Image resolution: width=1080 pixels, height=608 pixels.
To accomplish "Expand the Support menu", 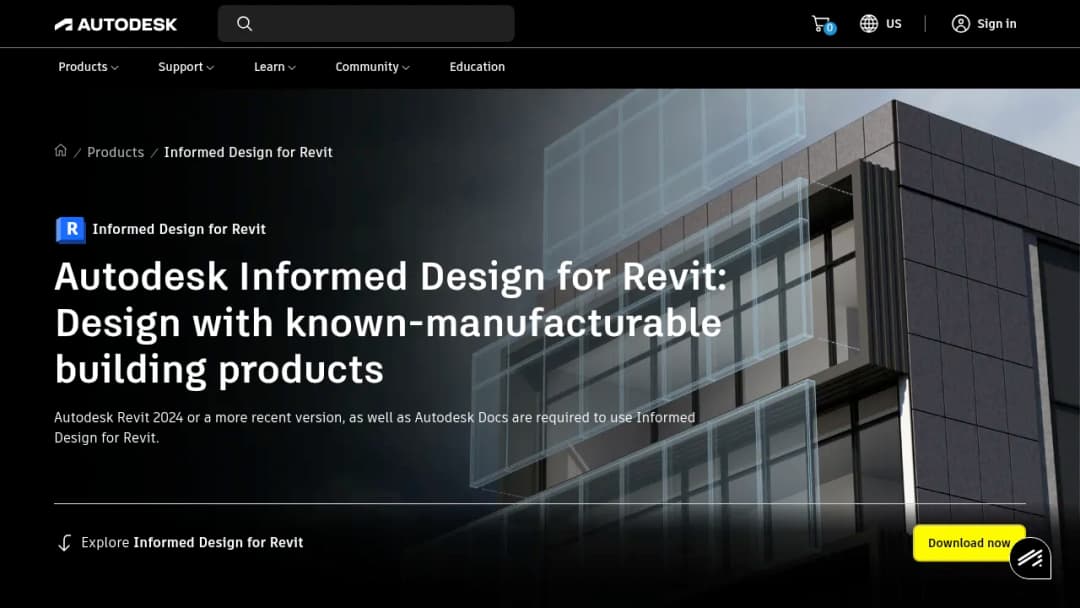I will 186,67.
